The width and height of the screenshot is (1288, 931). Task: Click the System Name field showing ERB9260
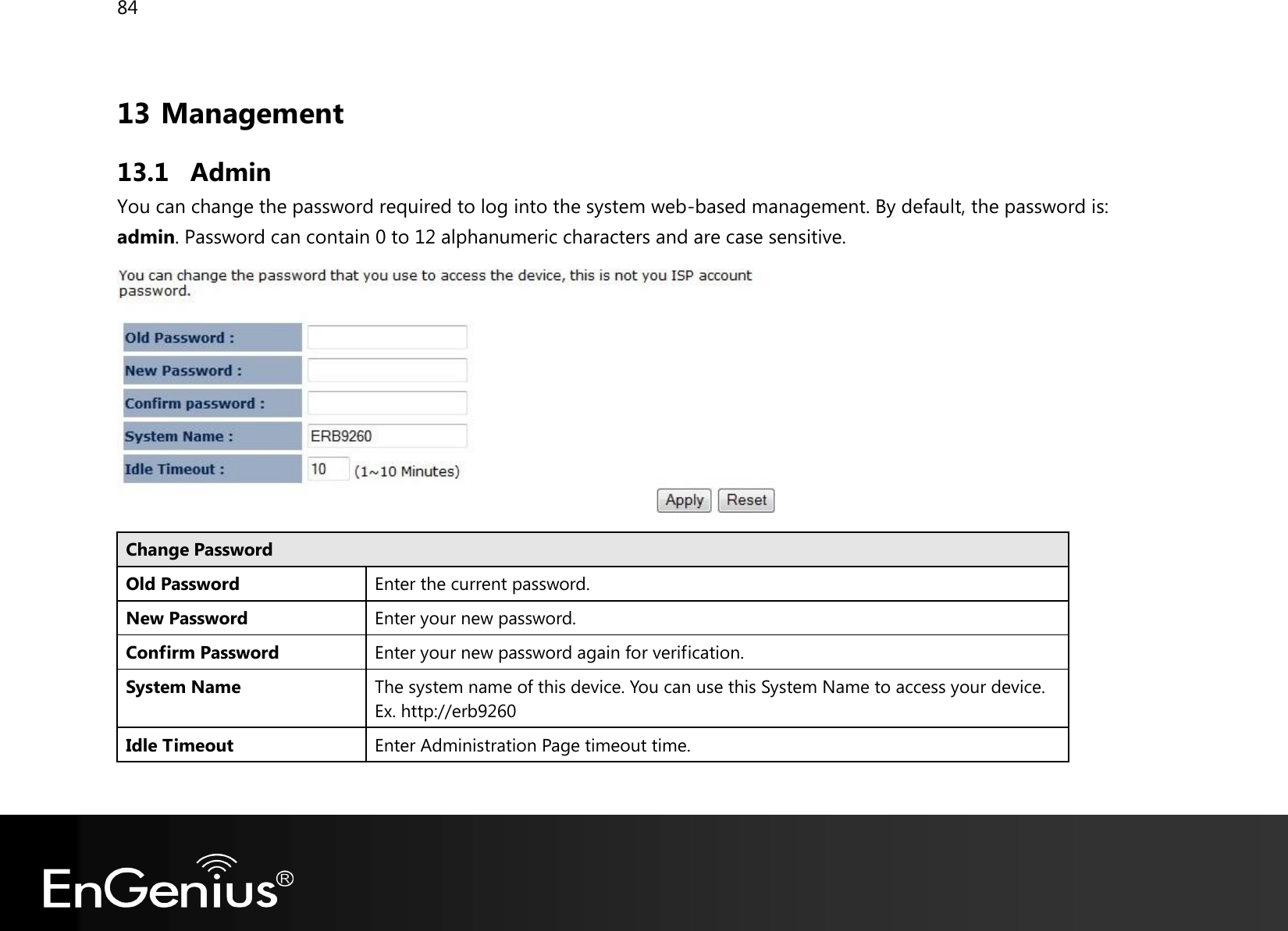(x=387, y=436)
